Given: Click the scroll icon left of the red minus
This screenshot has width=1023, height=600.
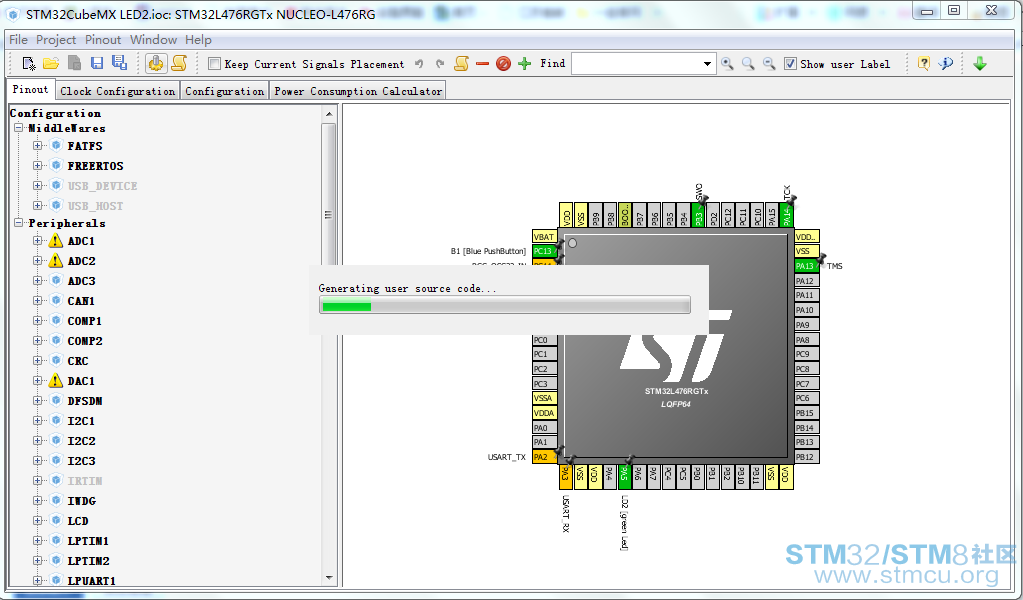Looking at the screenshot, I should tap(461, 63).
